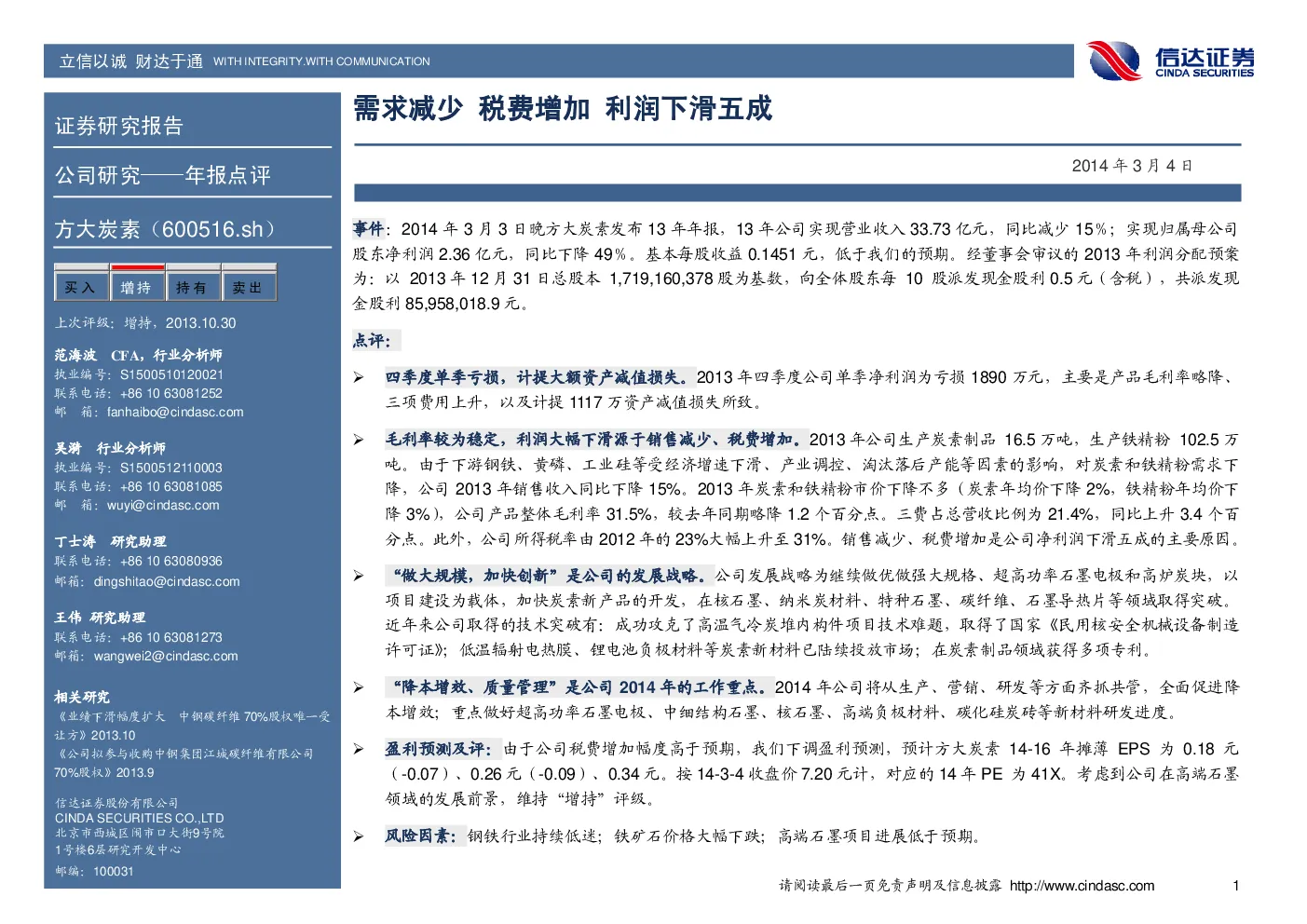Open the email wuyi@cindasc.com
The height and width of the screenshot is (924, 1307).
(x=163, y=505)
